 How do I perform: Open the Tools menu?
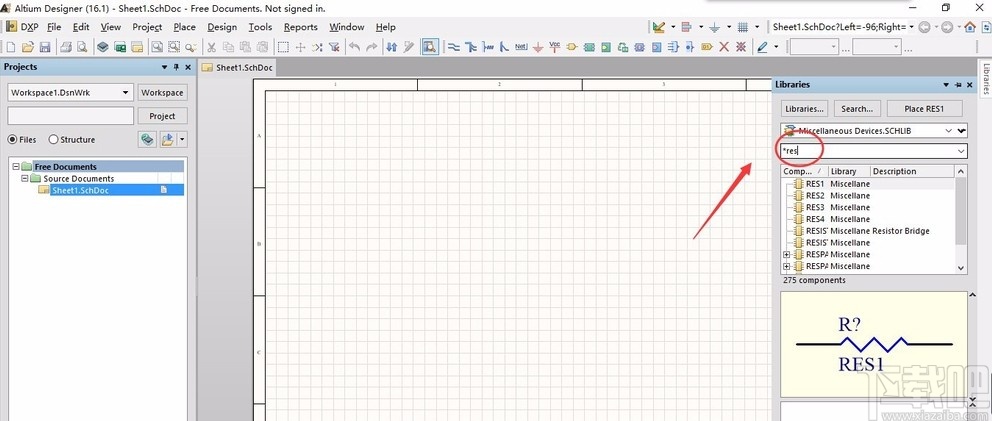[260, 27]
